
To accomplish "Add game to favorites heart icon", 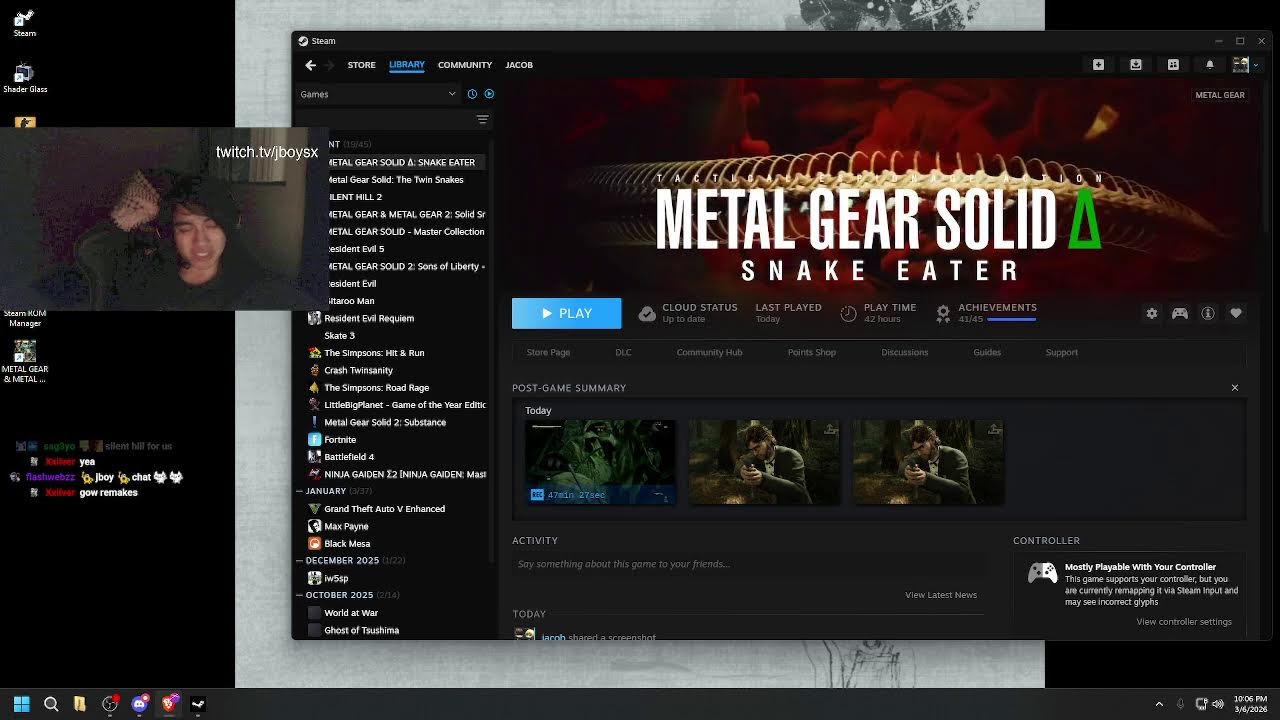I will point(1236,314).
